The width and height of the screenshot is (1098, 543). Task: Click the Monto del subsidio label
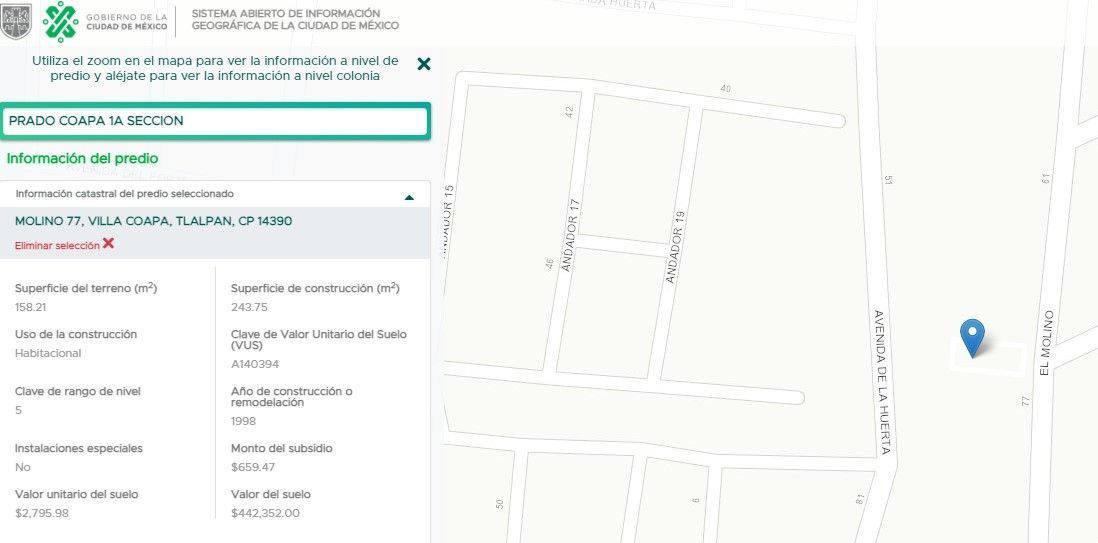click(282, 448)
